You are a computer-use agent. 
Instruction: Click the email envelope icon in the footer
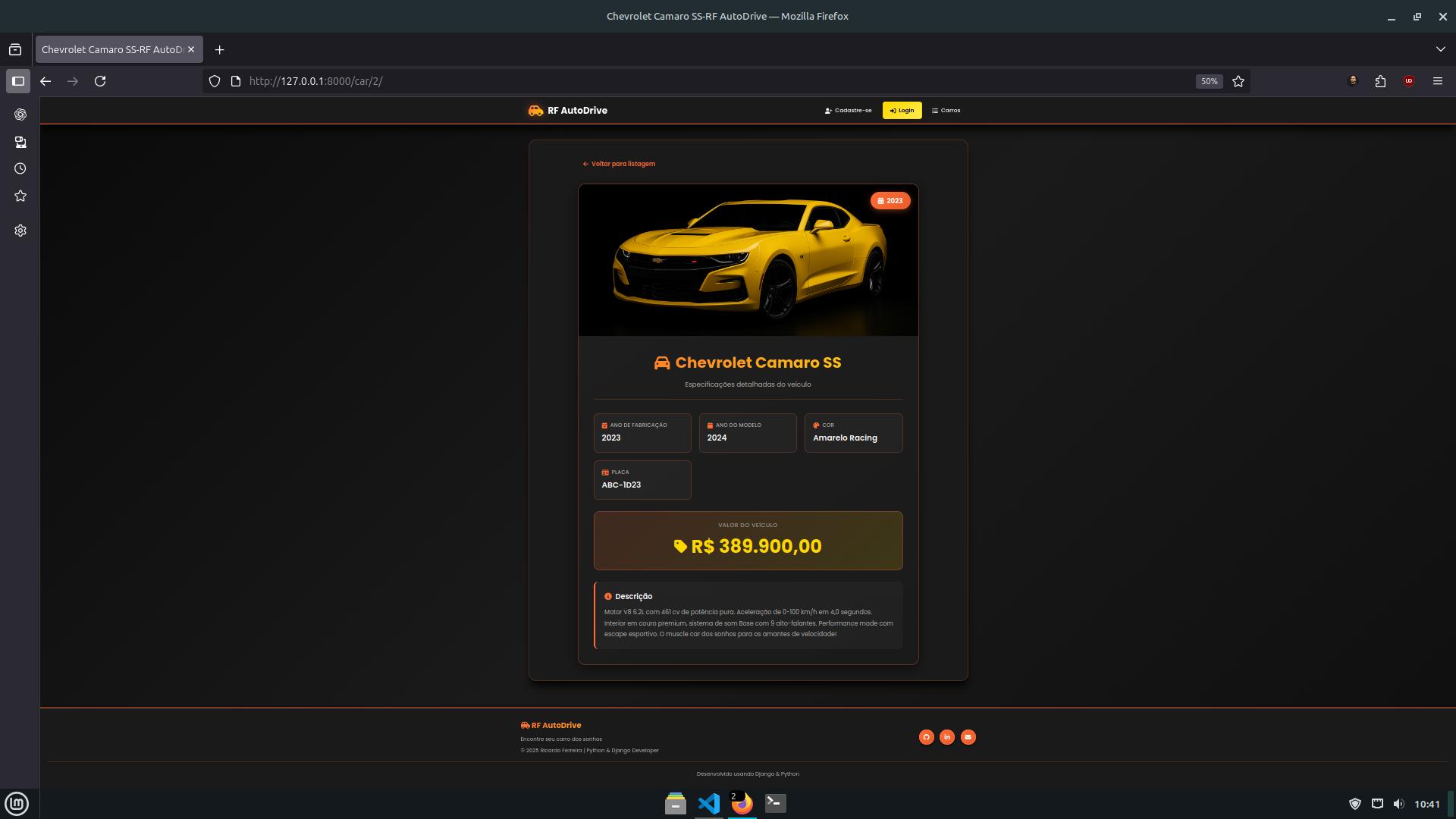(x=968, y=737)
